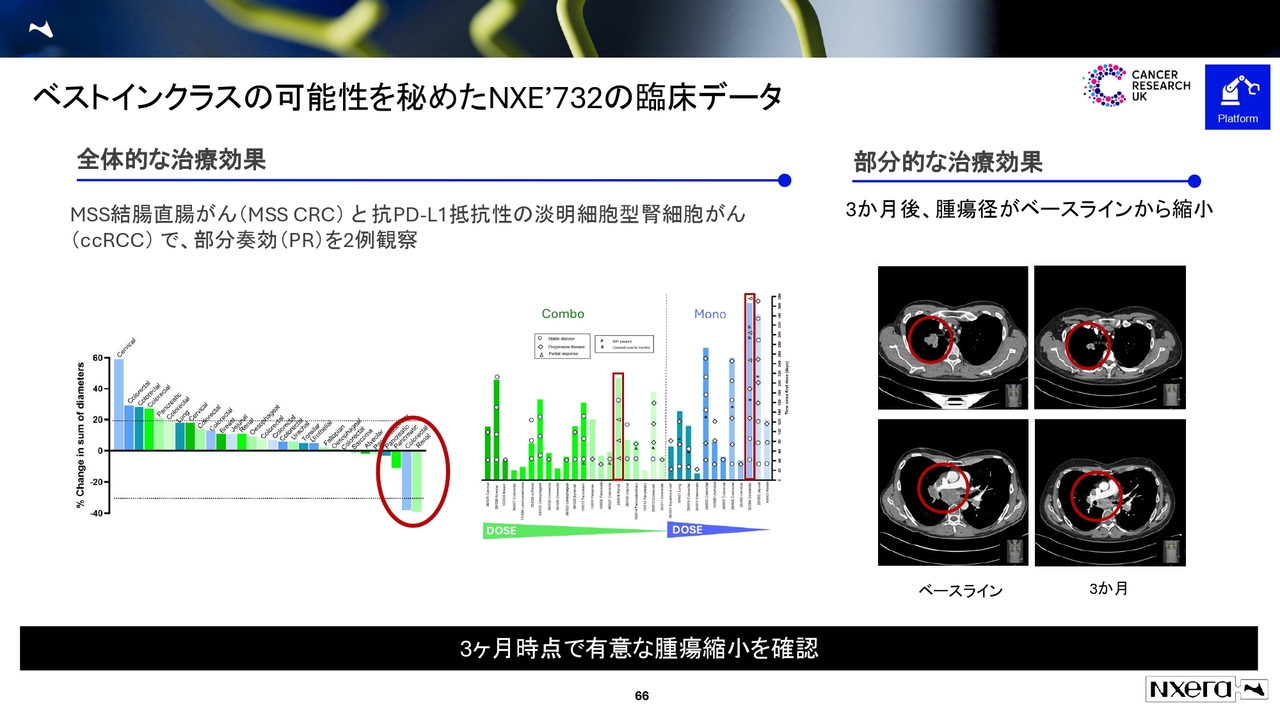Image resolution: width=1280 pixels, height=720 pixels.
Task: Open the top-right 3-month CT scan image
Action: [1109, 337]
